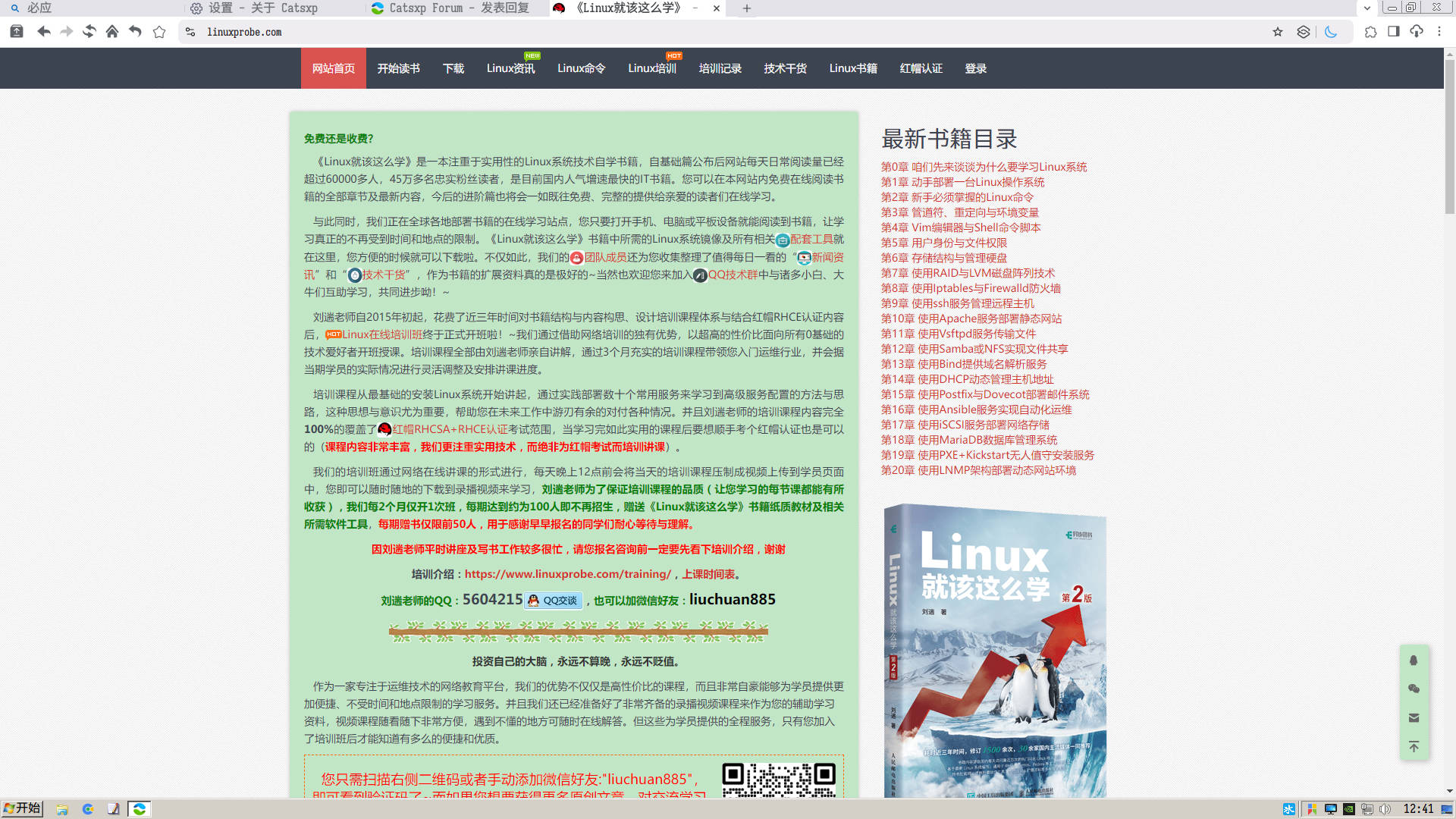Screen dimensions: 1456x819
Task: Open 团队成员 link in the article
Action: pos(605,258)
